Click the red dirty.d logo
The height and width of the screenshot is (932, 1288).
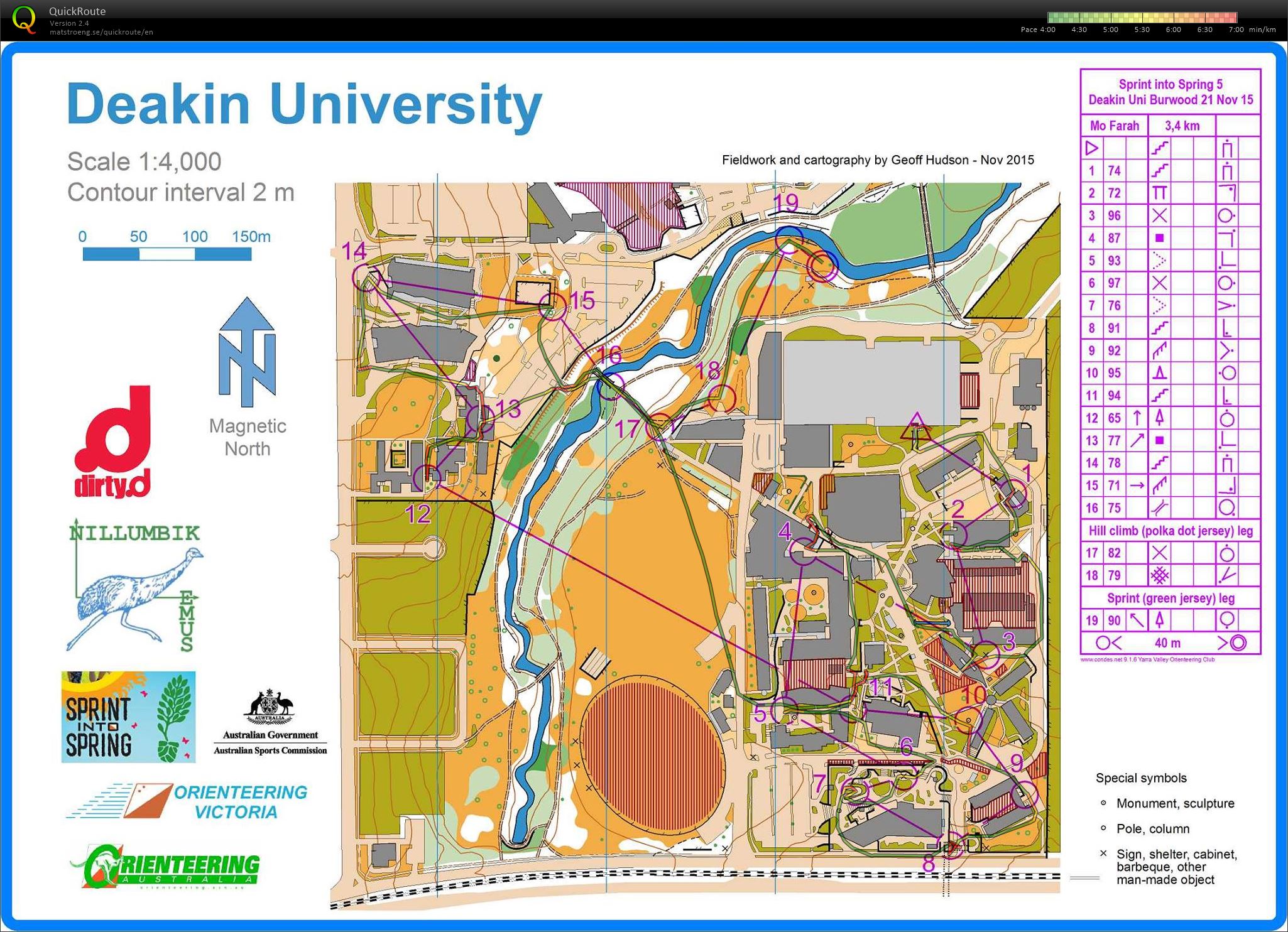tap(113, 442)
